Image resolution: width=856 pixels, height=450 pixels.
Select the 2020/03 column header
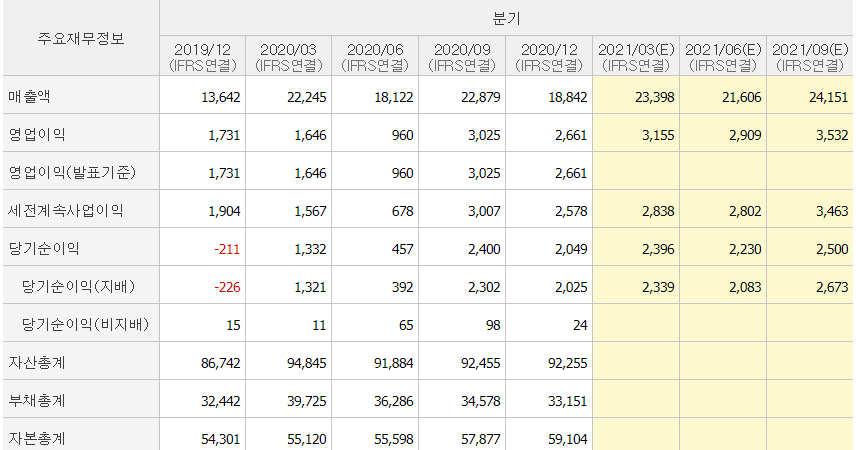tap(289, 57)
